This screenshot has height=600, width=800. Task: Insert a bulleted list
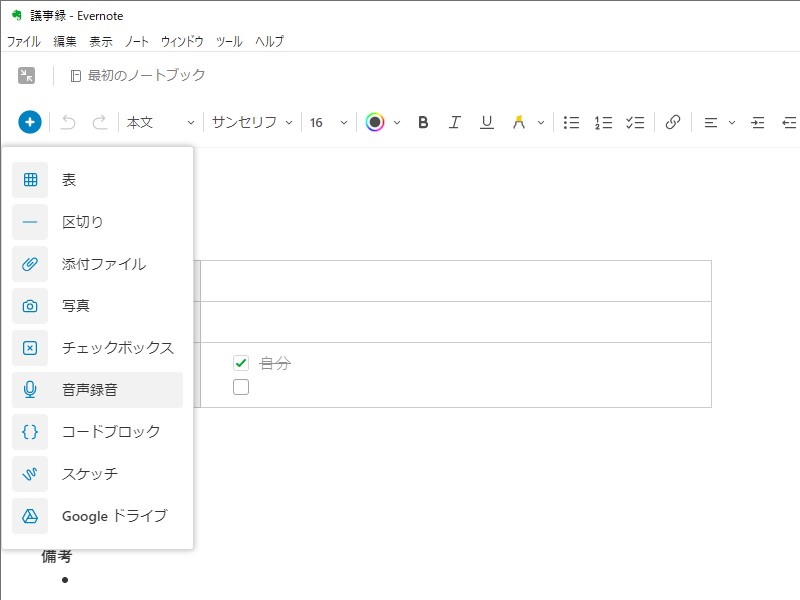coord(571,122)
